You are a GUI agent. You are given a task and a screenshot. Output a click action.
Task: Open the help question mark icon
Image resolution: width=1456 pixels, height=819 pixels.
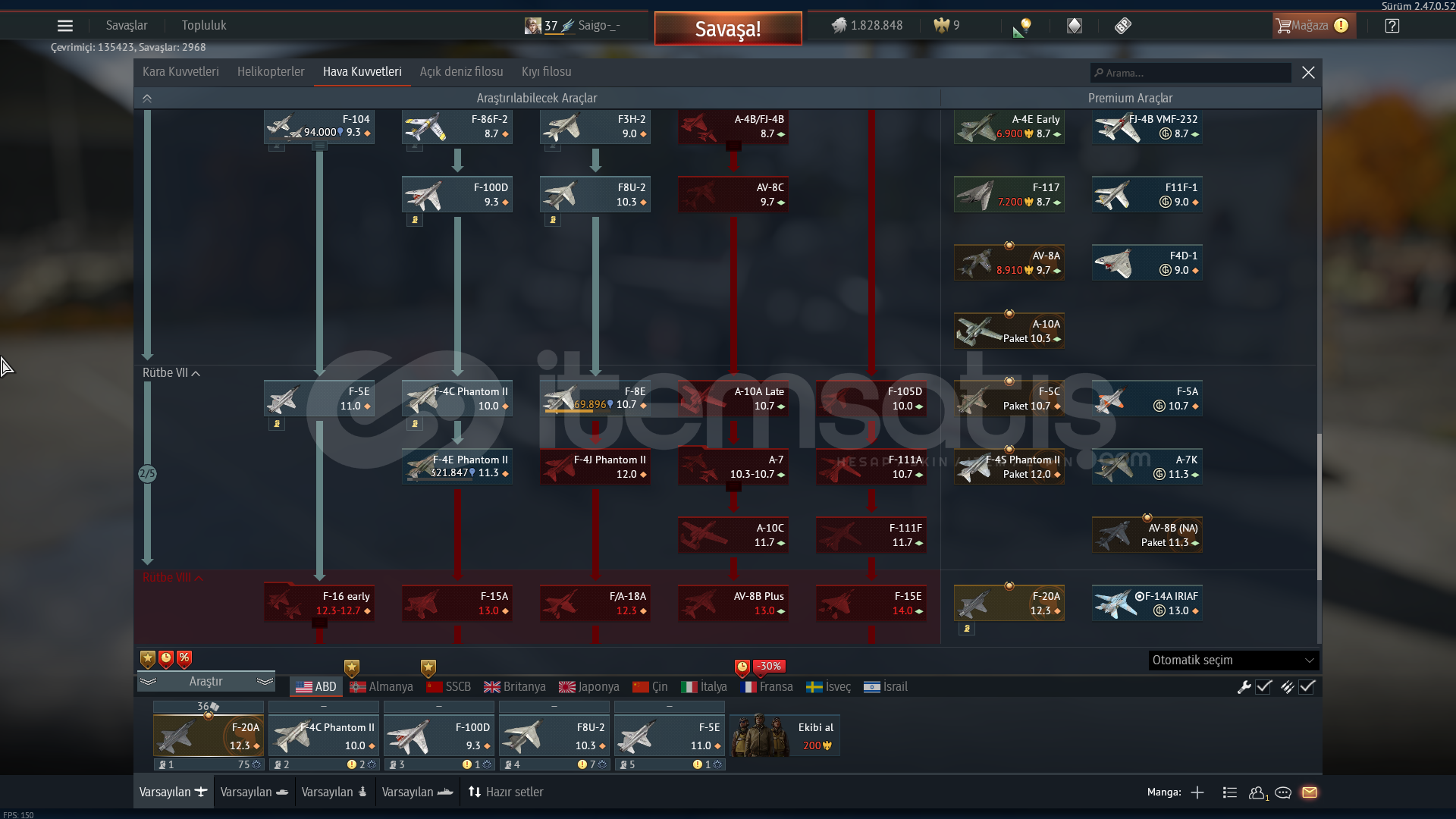point(1392,26)
